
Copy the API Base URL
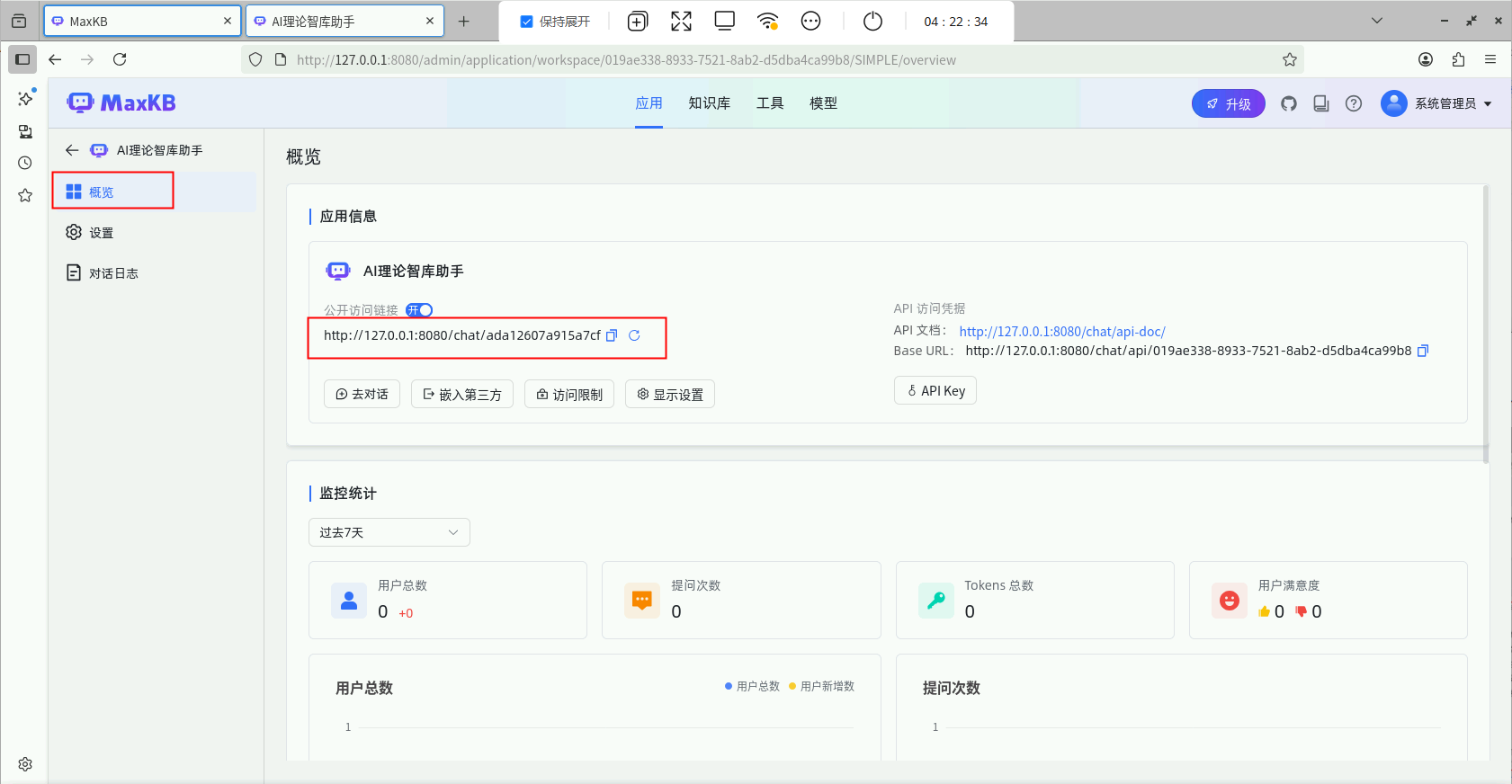1423,351
